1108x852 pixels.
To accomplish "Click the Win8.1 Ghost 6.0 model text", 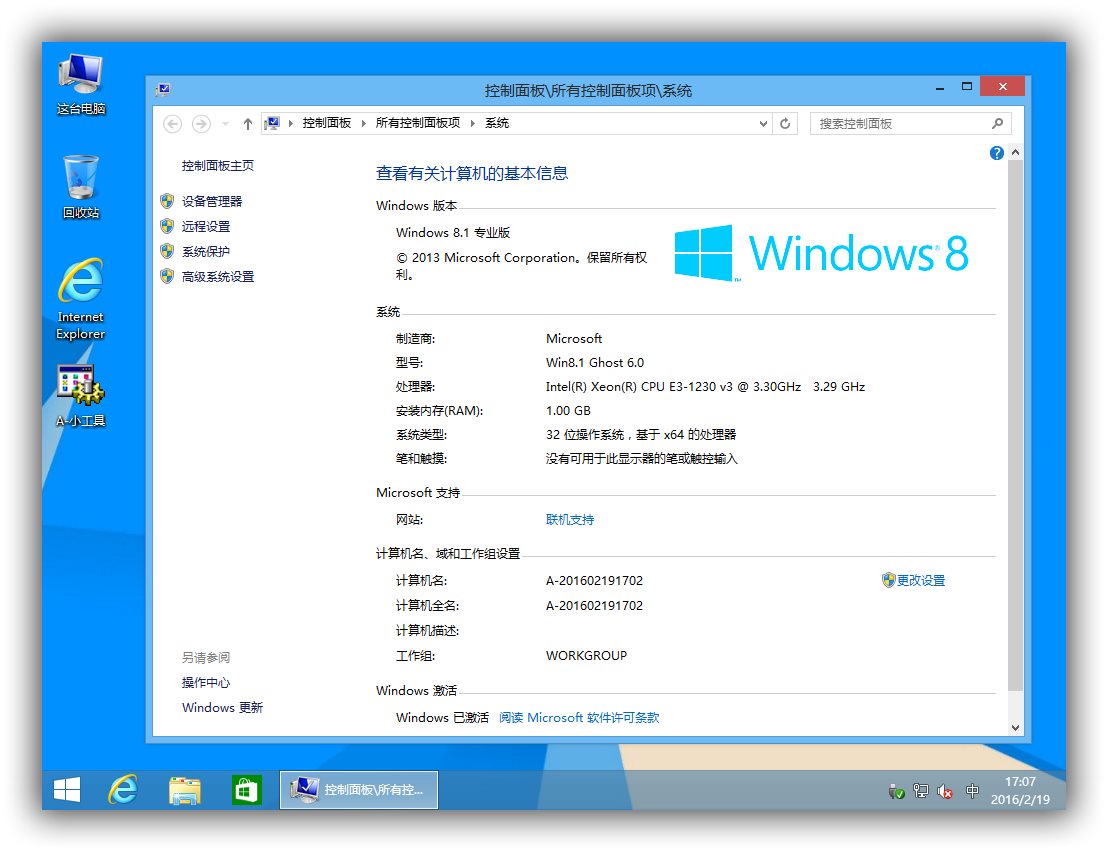I will pyautogui.click(x=595, y=362).
